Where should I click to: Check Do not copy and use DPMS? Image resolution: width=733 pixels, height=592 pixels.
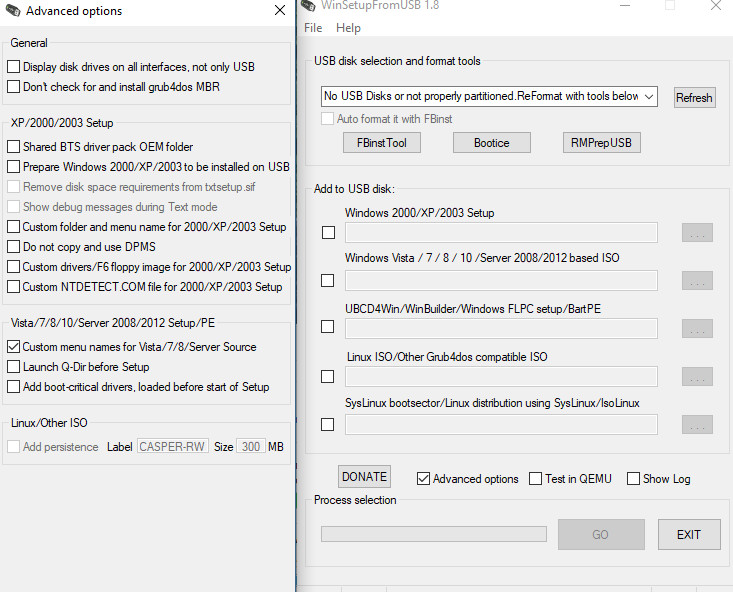(x=14, y=247)
